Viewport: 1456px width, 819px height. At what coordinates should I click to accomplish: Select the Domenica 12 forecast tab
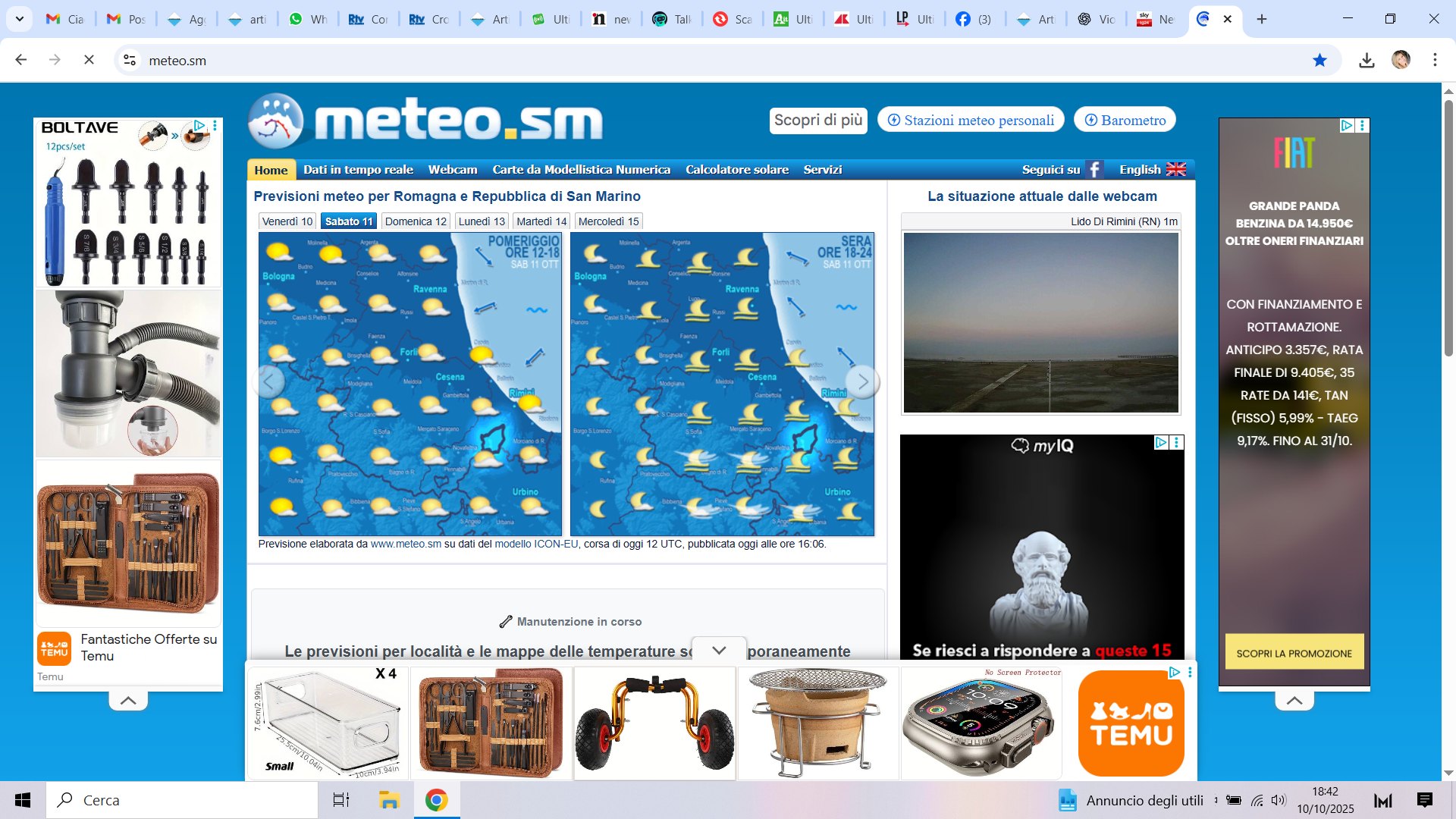[x=416, y=221]
